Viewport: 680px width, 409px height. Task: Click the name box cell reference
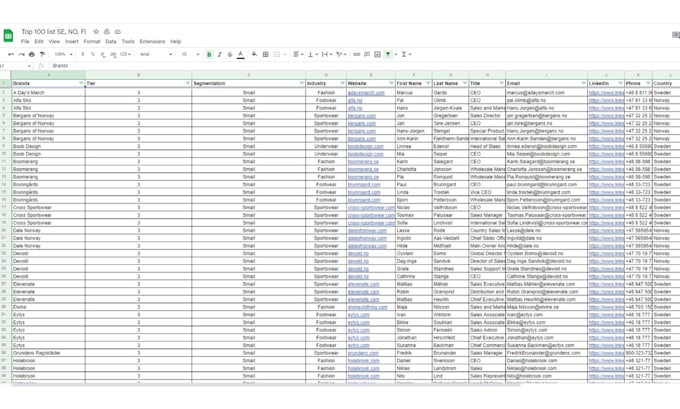pos(16,66)
